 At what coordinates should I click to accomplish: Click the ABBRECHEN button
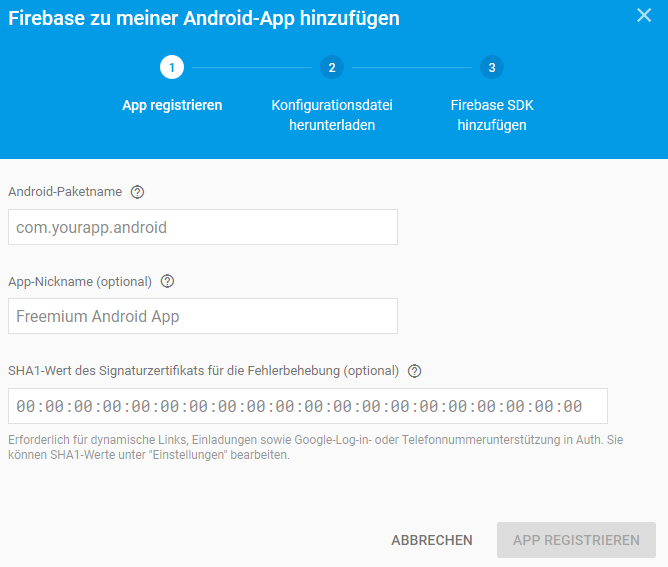(x=432, y=540)
